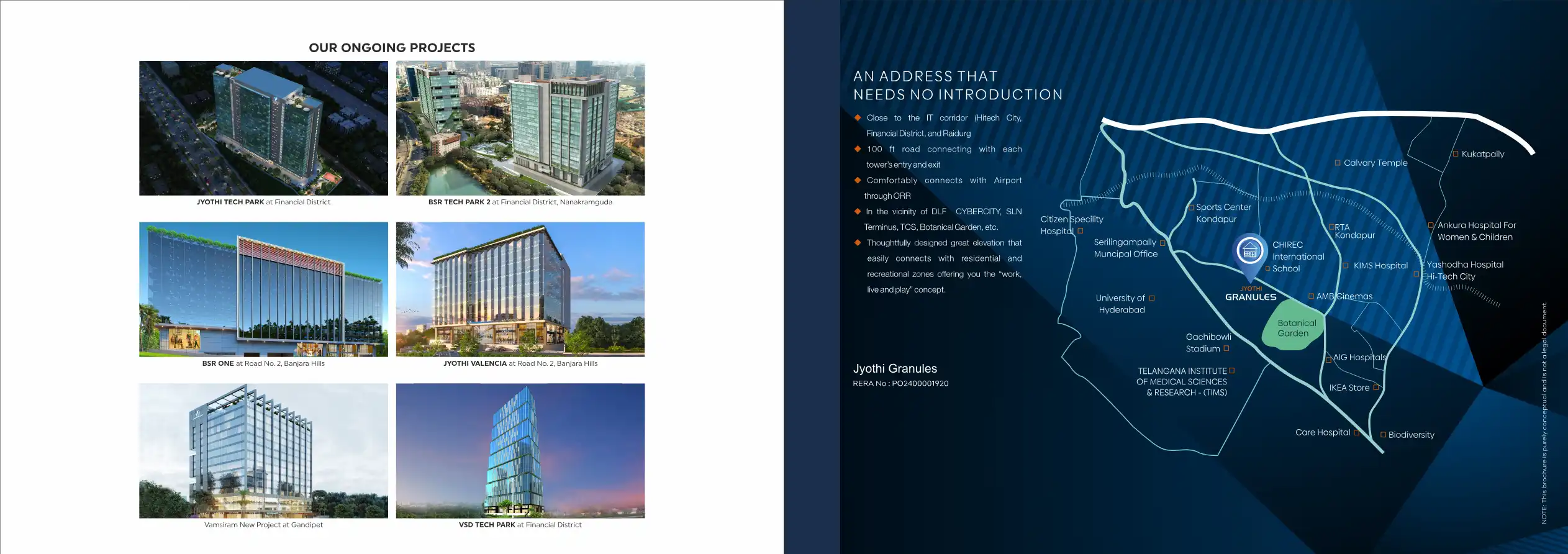Click the CHIREC International School label
This screenshot has width=1568, height=554.
pyautogui.click(x=1297, y=257)
